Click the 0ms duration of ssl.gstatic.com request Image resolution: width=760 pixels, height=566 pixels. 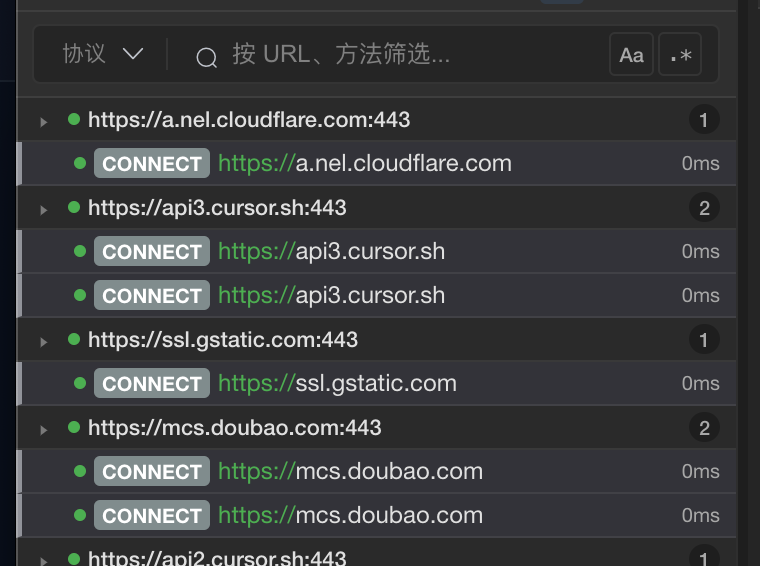coord(700,383)
